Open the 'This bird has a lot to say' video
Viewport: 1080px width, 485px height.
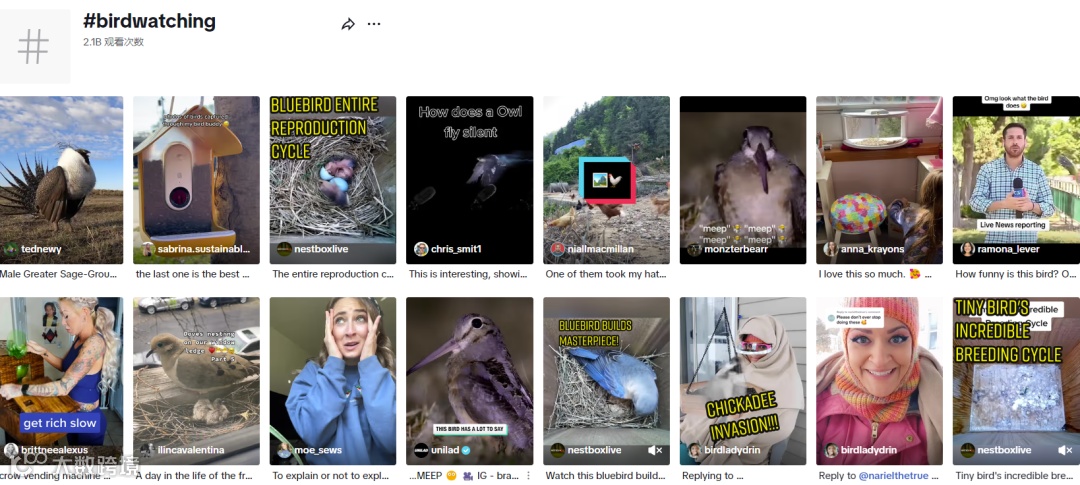(470, 381)
